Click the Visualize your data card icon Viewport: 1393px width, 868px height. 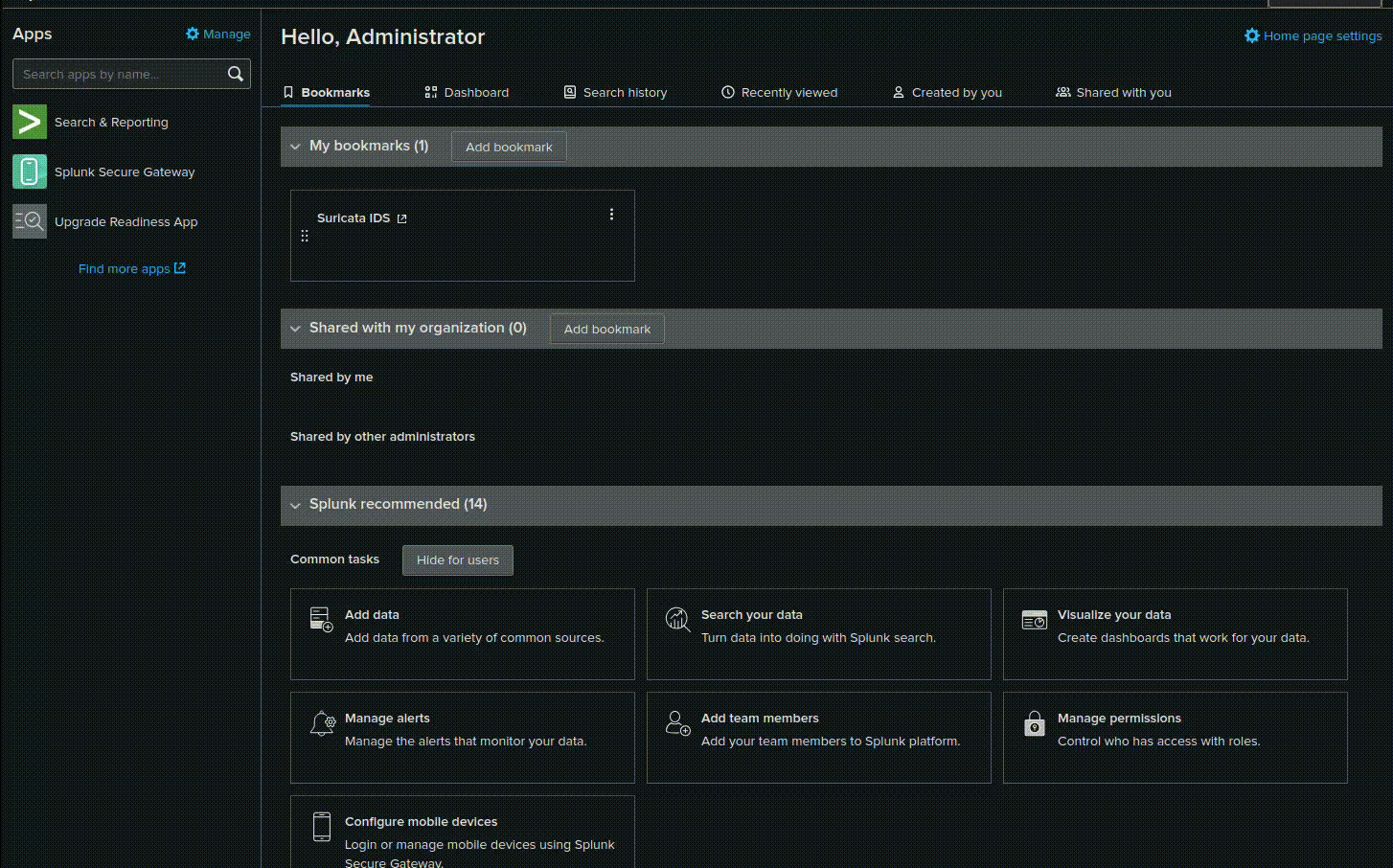point(1035,621)
